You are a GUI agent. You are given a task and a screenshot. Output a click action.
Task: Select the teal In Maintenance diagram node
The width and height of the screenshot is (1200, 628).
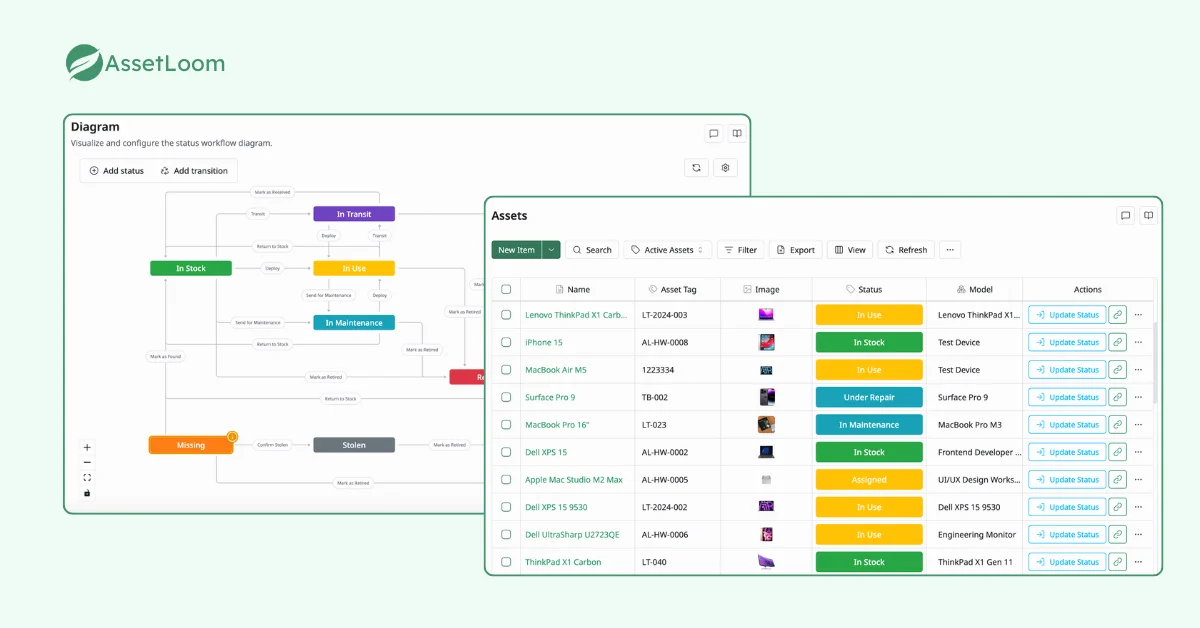pyautogui.click(x=354, y=323)
